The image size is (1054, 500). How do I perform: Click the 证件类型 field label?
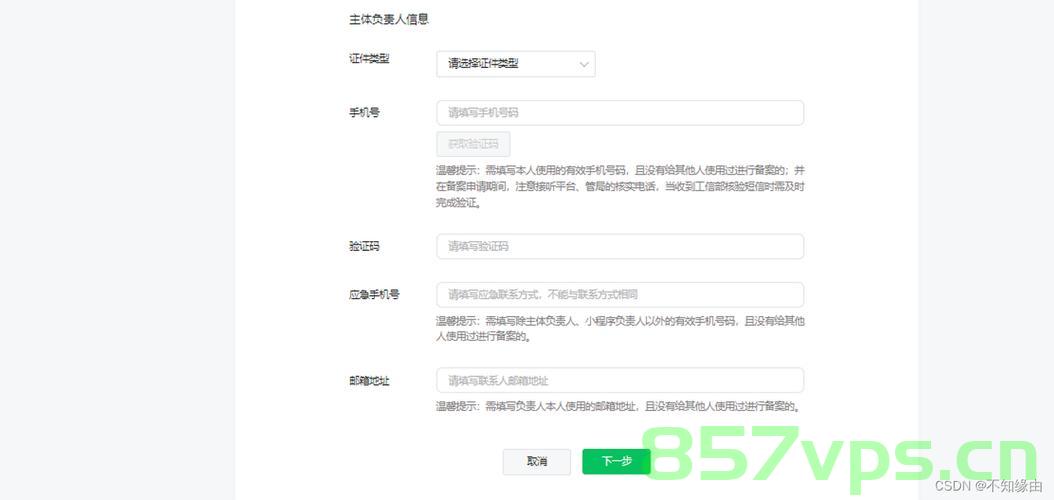(369, 58)
